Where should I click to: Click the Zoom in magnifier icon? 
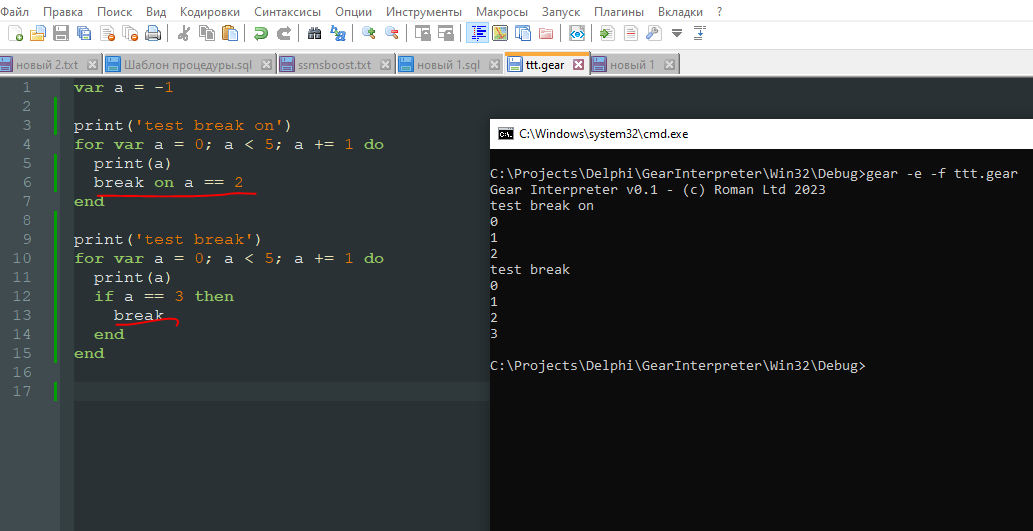coord(369,33)
